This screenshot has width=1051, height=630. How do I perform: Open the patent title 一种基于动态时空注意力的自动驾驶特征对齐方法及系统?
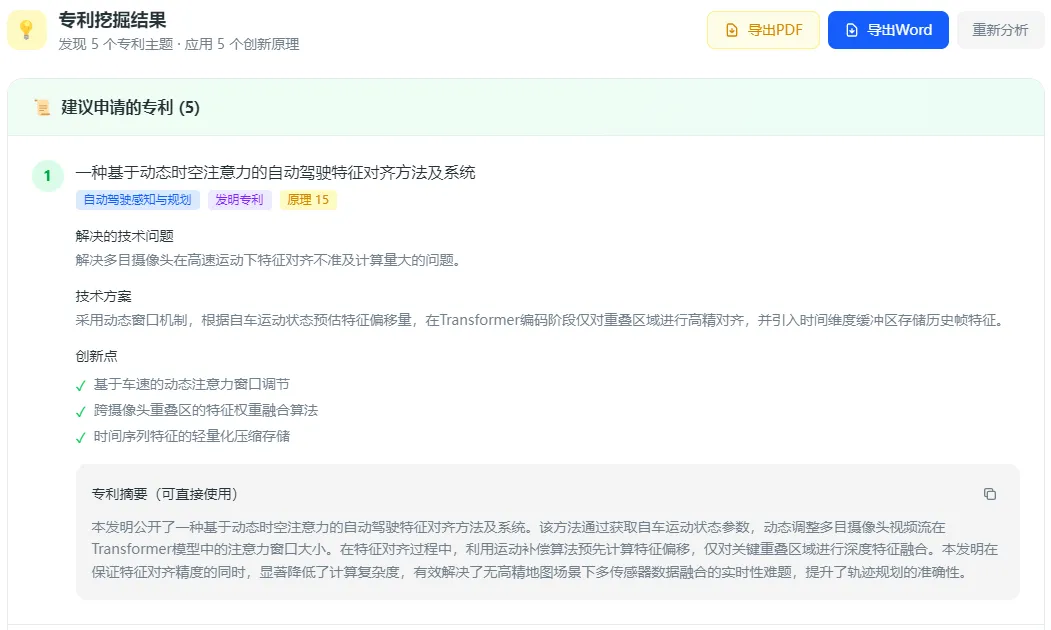click(275, 173)
